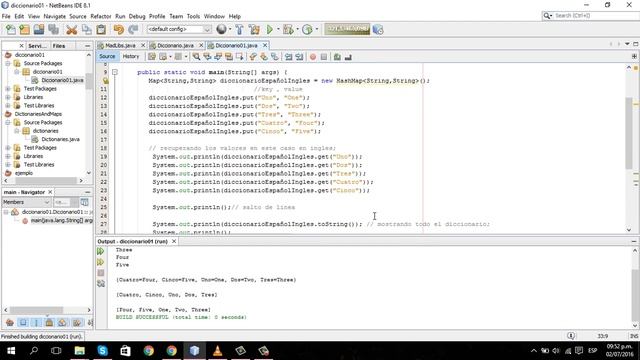Click the New File toolbar icon
This screenshot has height=360, width=640.
pos(11,29)
